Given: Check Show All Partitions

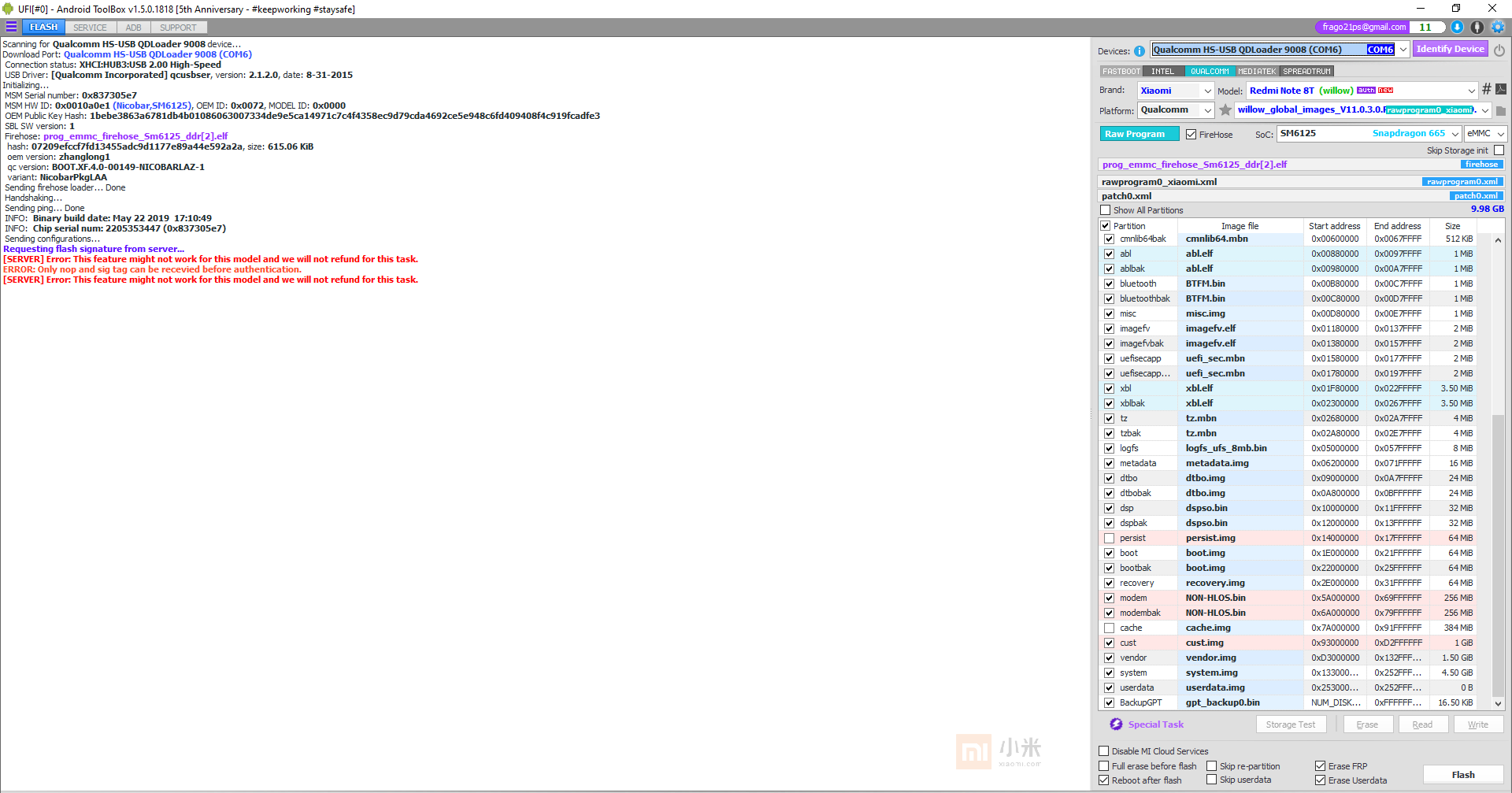Looking at the screenshot, I should click(1105, 210).
